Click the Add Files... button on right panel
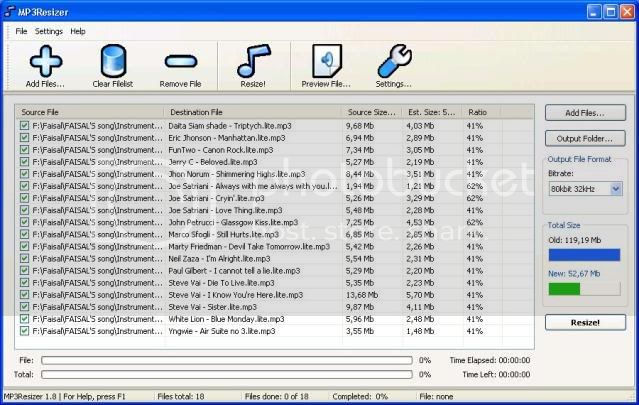The image size is (639, 405). point(585,113)
